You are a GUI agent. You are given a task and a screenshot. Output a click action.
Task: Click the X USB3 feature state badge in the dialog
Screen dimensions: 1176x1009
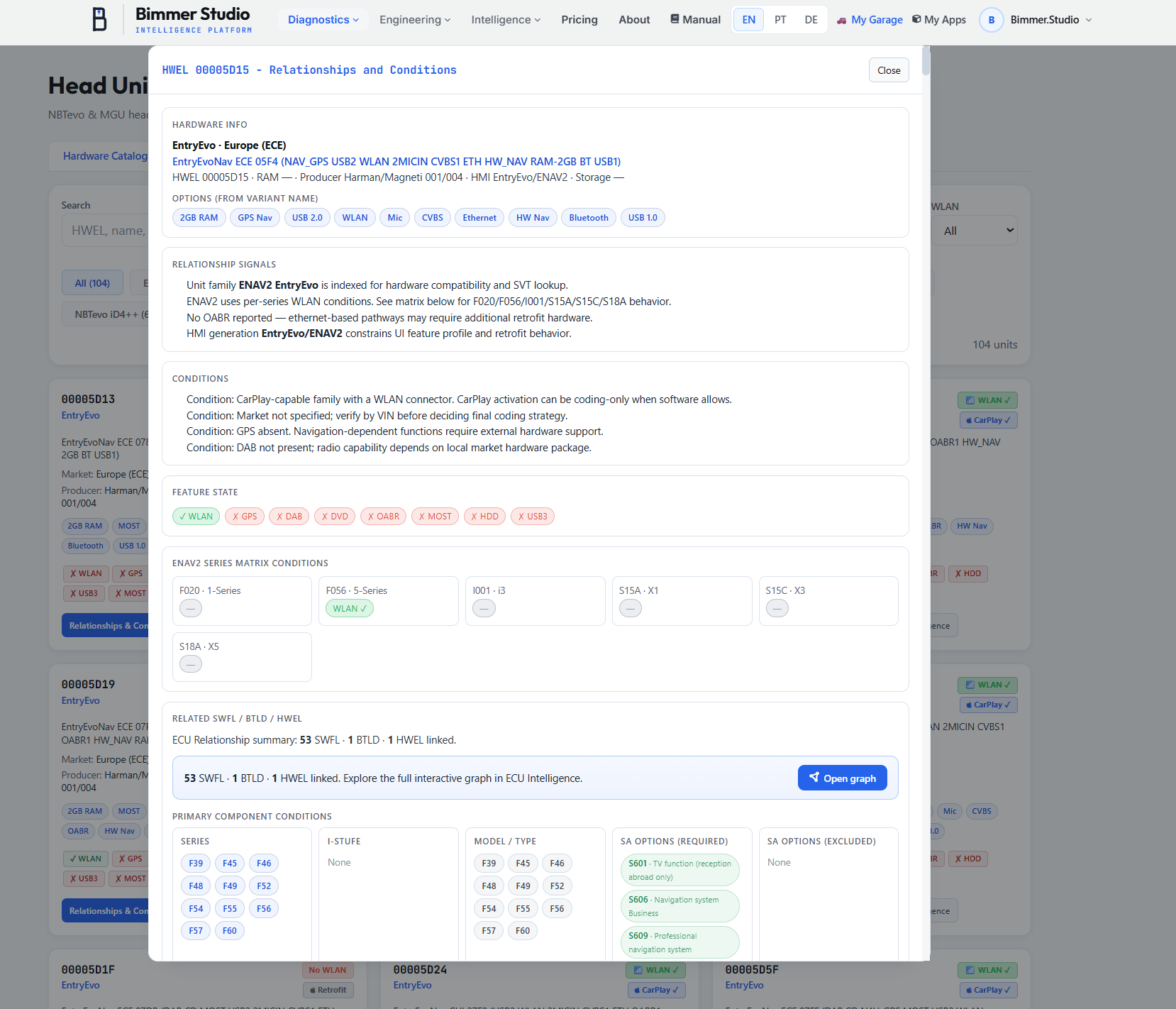coord(533,516)
